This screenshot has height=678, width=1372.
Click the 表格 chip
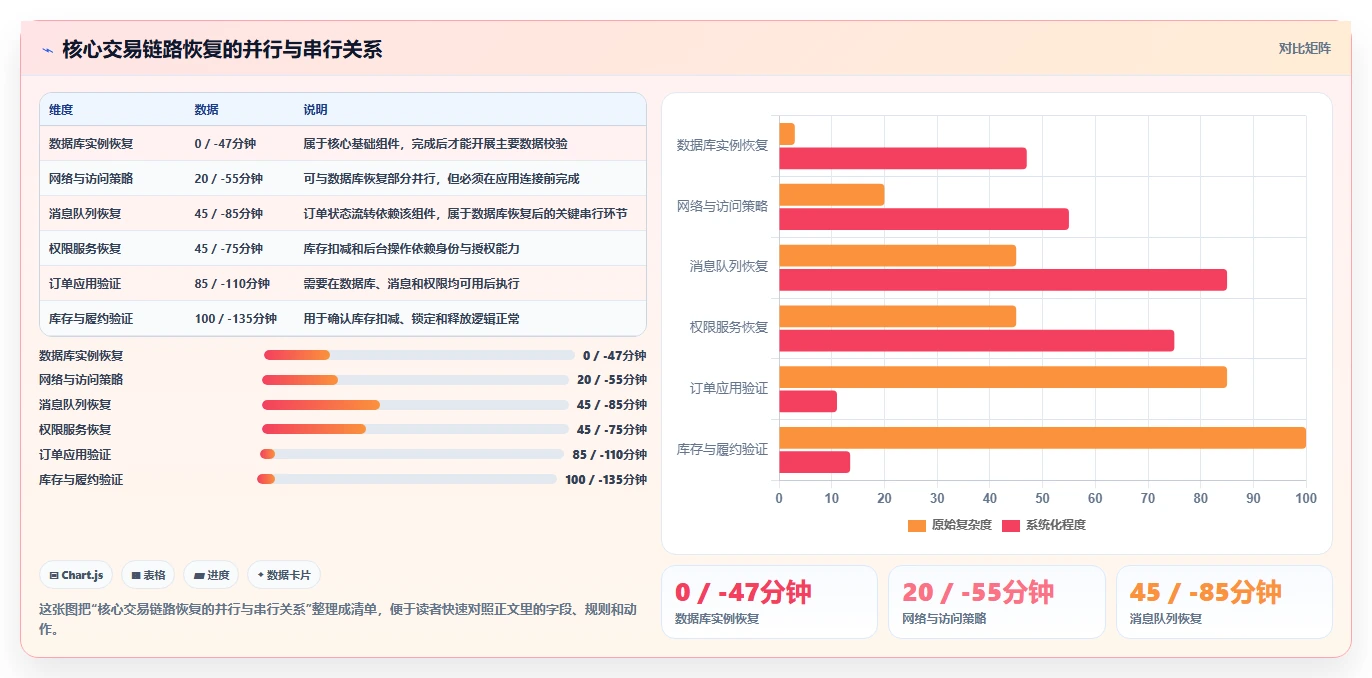coord(147,575)
